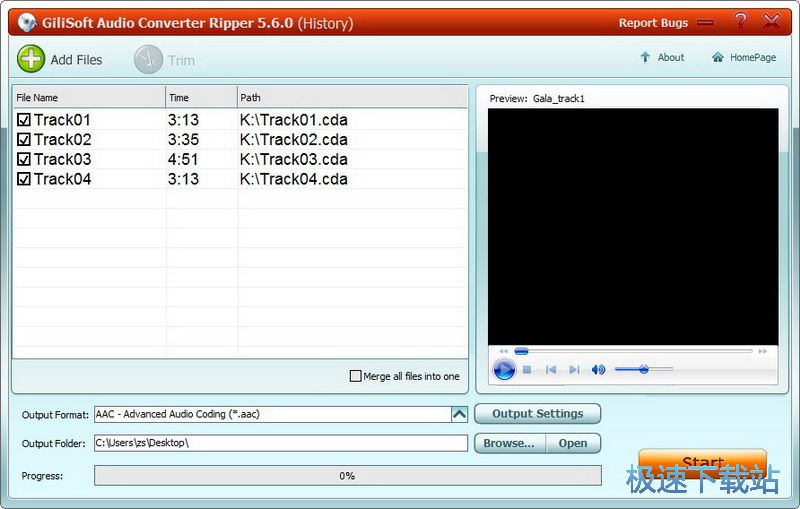Browse for an output folder
The image size is (800, 509).
coord(509,443)
